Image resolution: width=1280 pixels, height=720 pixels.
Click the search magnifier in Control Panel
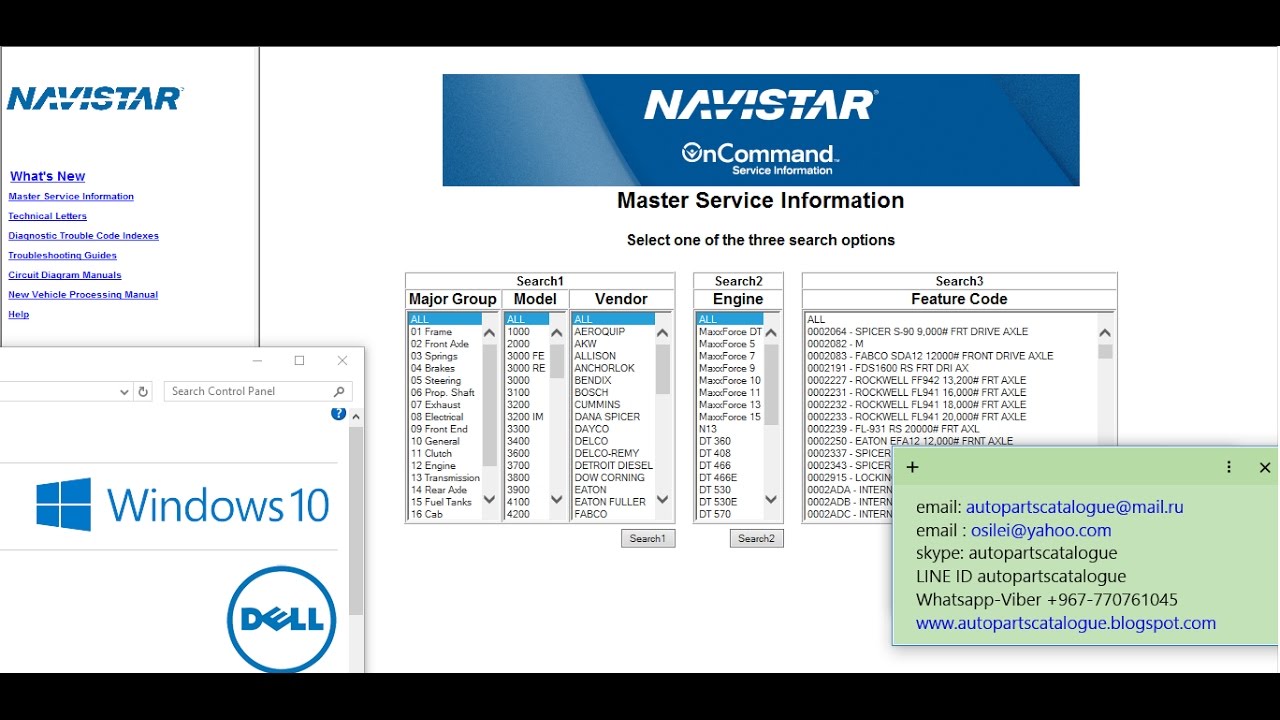pos(339,392)
